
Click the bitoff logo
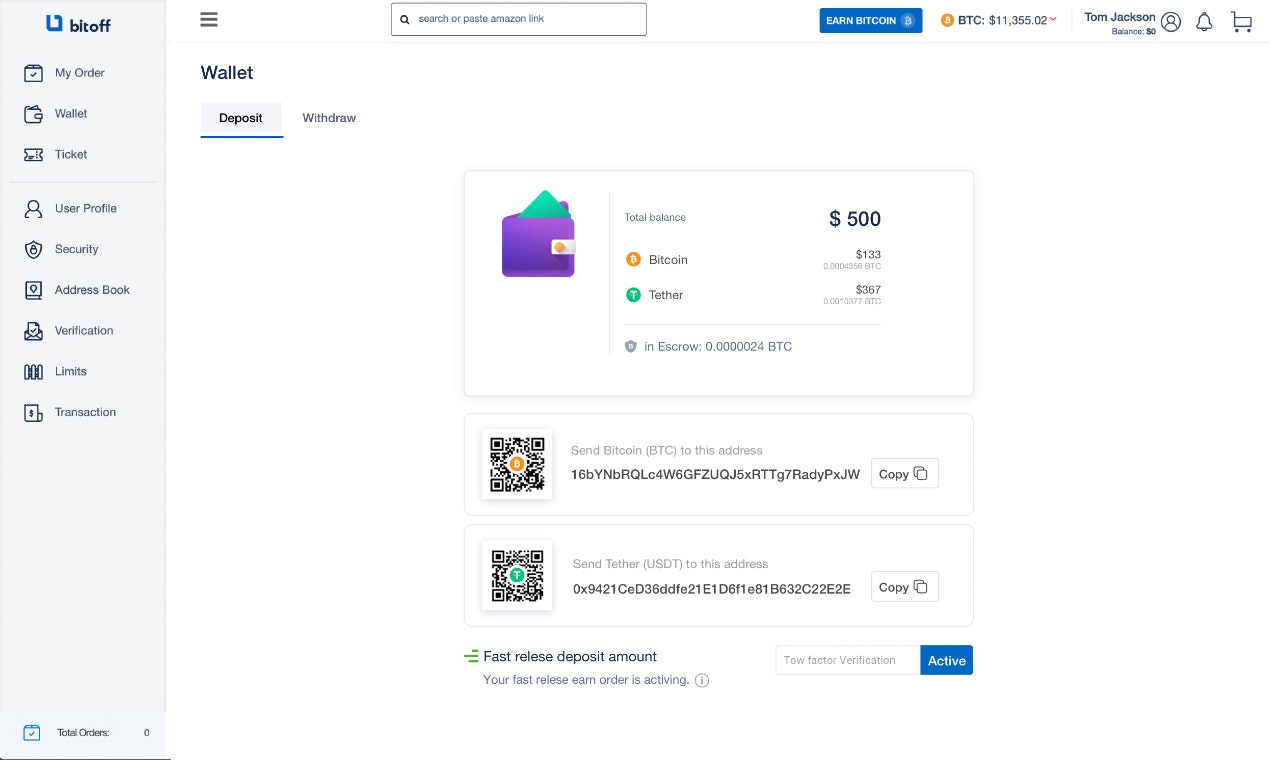[78, 24]
